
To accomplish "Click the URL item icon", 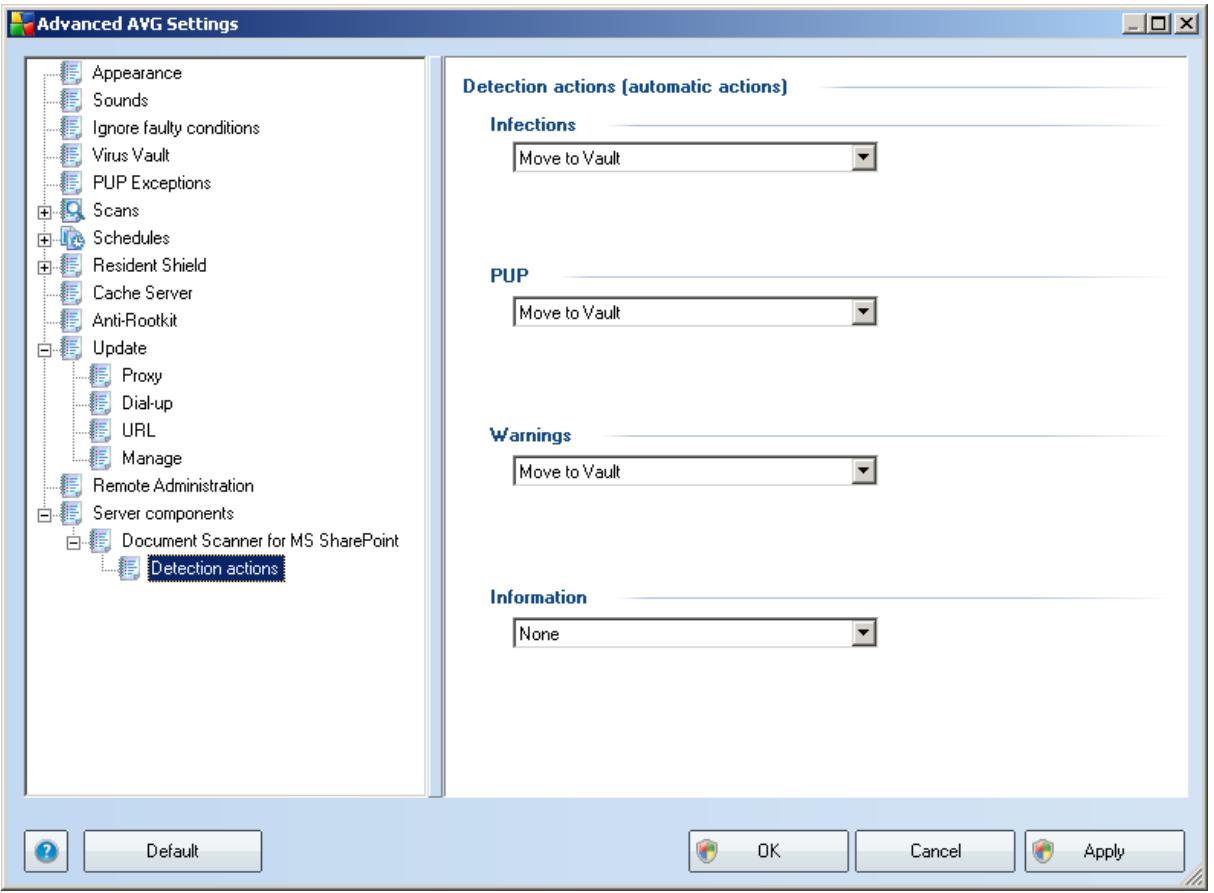I will click(102, 431).
